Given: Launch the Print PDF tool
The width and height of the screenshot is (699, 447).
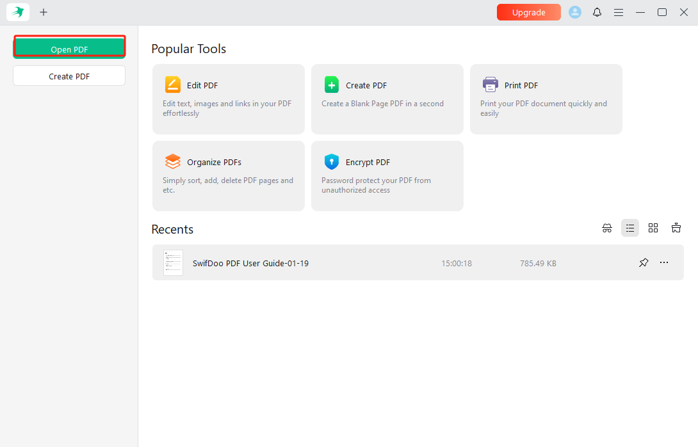Looking at the screenshot, I should point(546,99).
